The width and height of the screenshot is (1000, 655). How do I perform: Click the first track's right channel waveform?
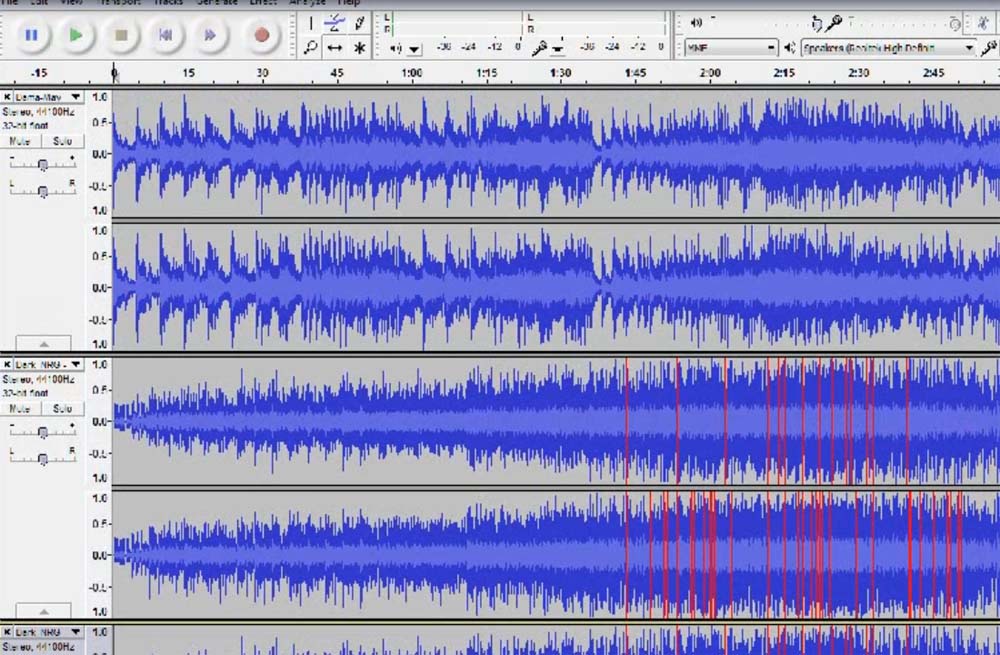pyautogui.click(x=555, y=287)
